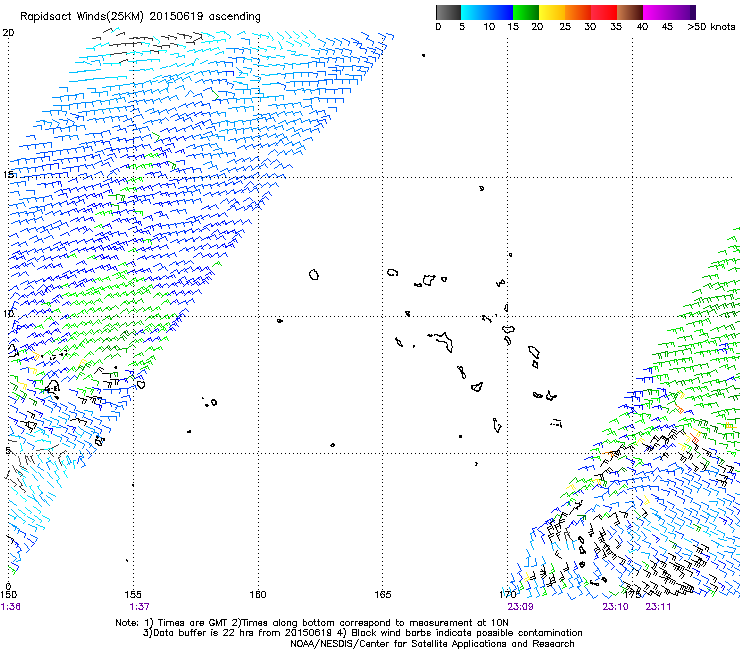Click the note 'Data buffer is 22 hrs'
740x650 pixels.
point(204,633)
